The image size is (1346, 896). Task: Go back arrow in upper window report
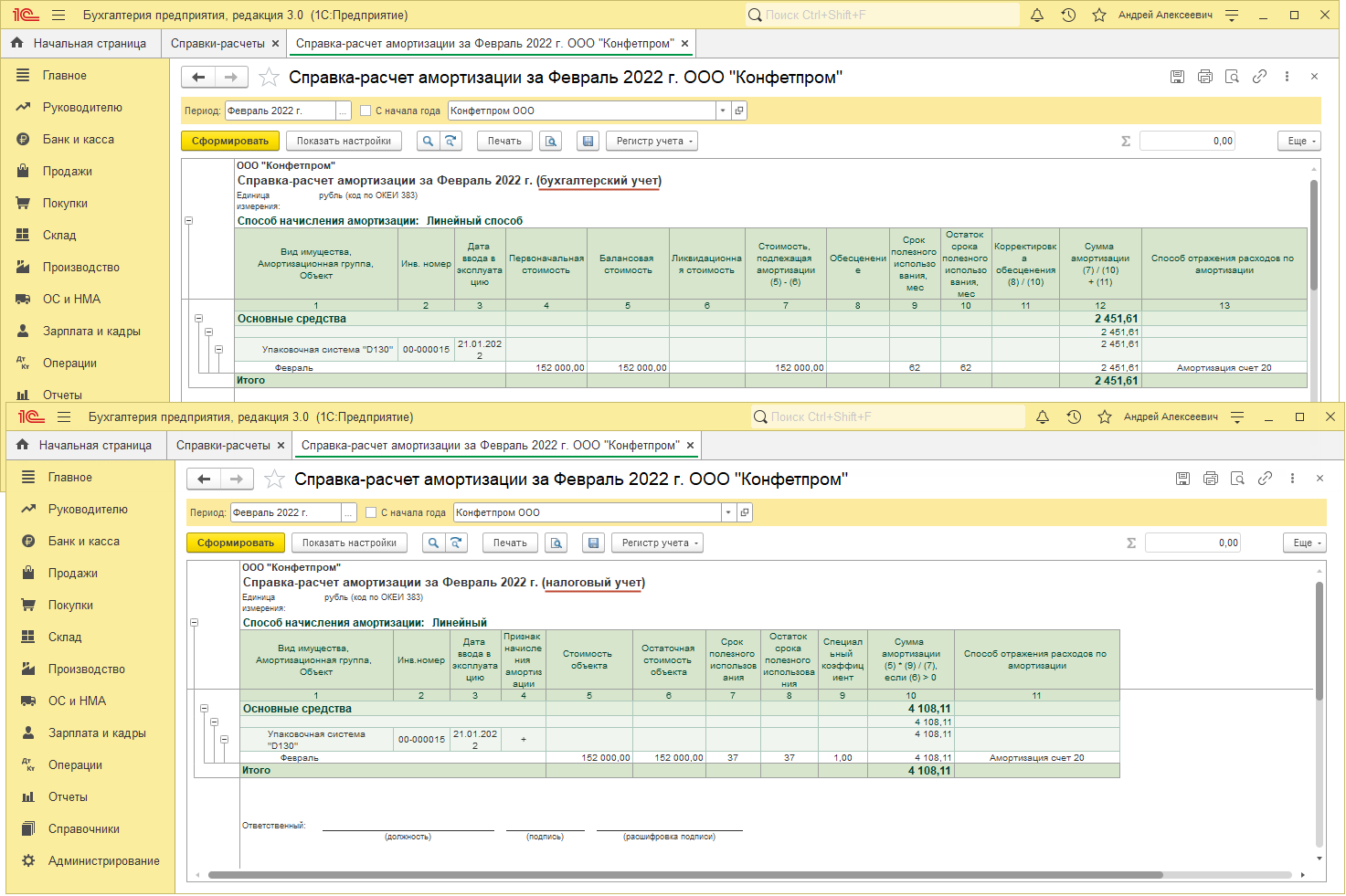point(198,78)
